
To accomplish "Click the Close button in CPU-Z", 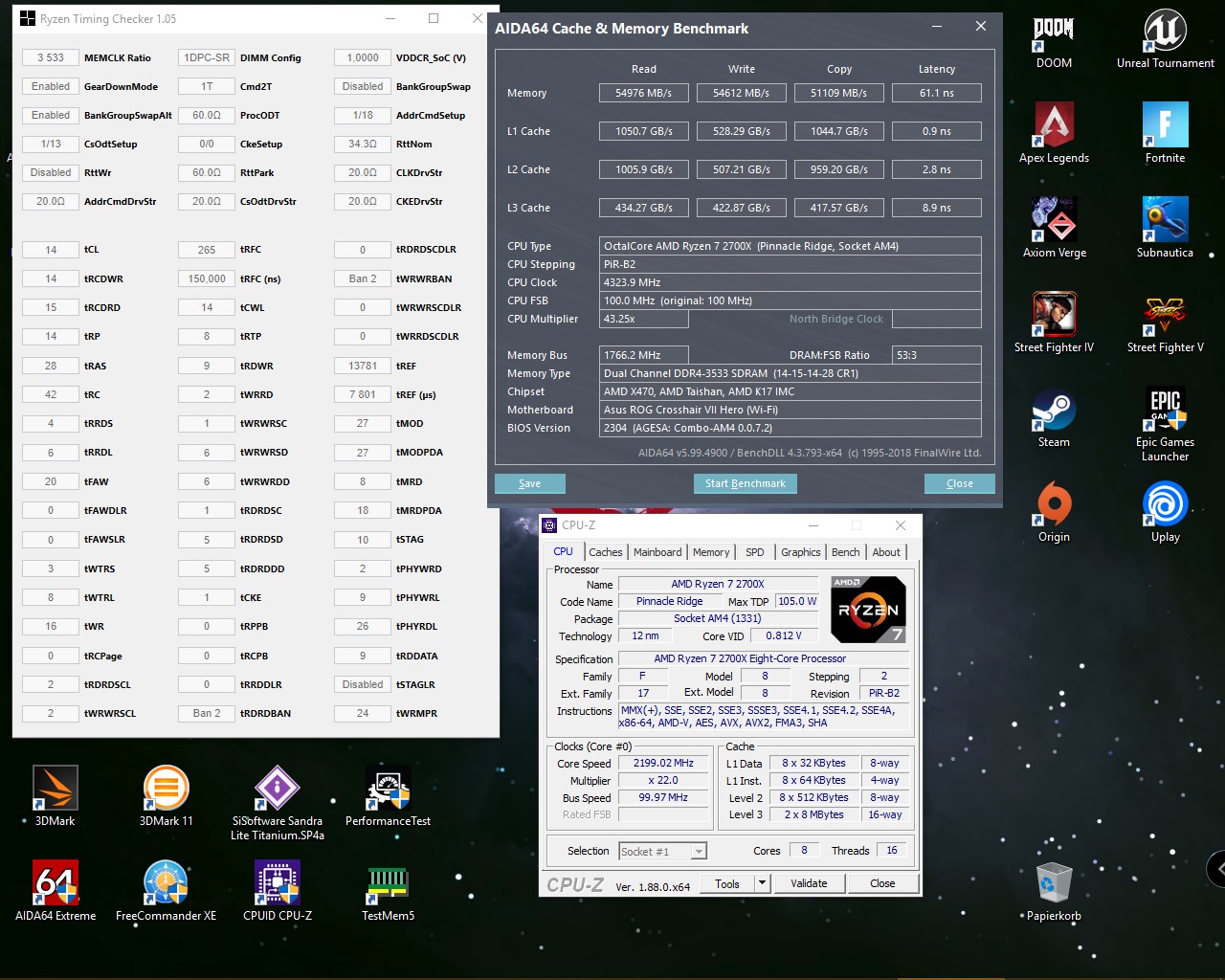I will coord(882,883).
